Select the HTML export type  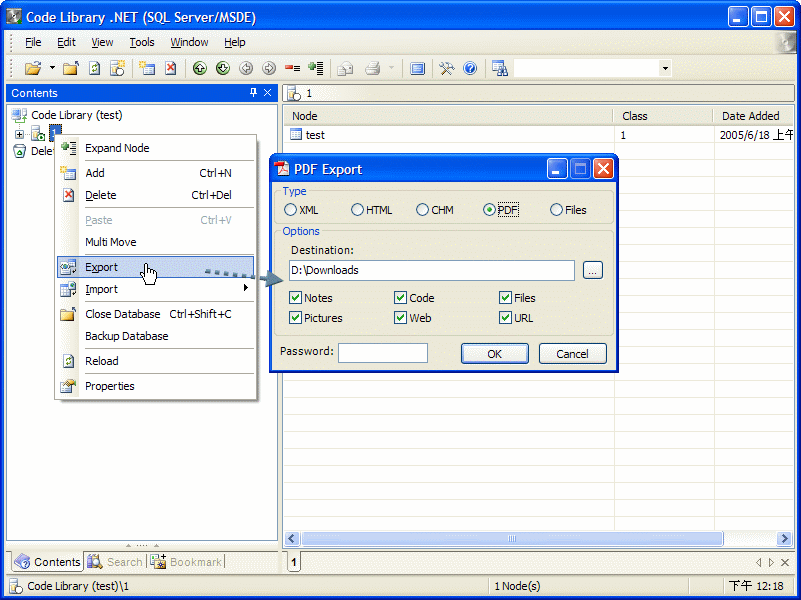pos(357,209)
